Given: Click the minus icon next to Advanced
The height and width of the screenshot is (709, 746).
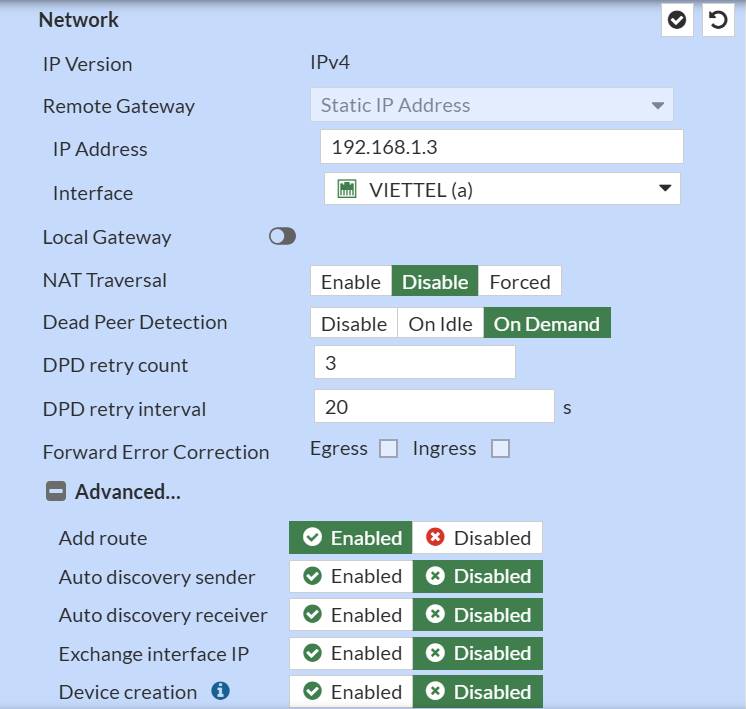Looking at the screenshot, I should tap(56, 492).
